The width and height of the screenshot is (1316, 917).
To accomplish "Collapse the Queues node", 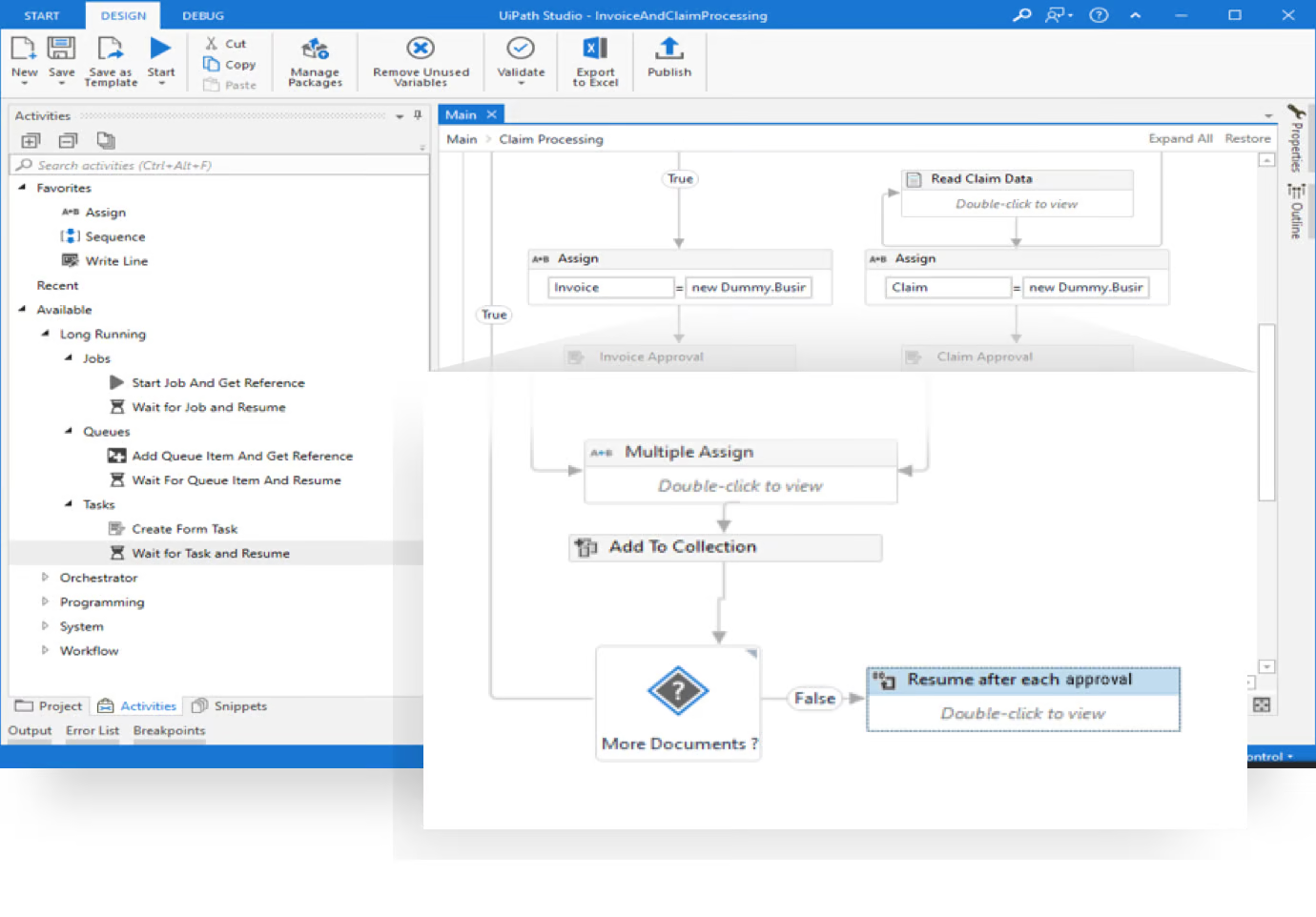I will [68, 431].
